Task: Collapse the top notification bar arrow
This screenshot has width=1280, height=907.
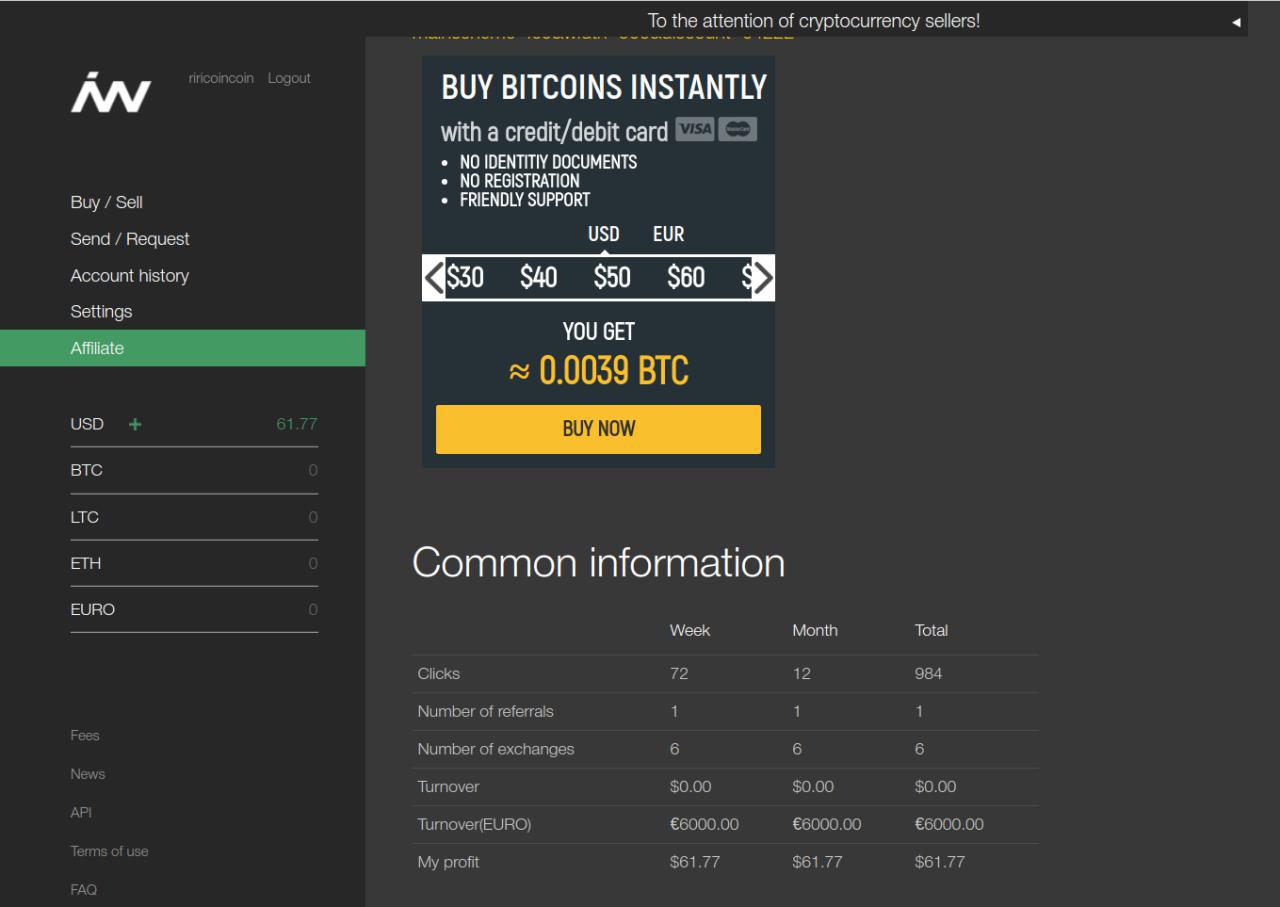Action: pyautogui.click(x=1236, y=21)
